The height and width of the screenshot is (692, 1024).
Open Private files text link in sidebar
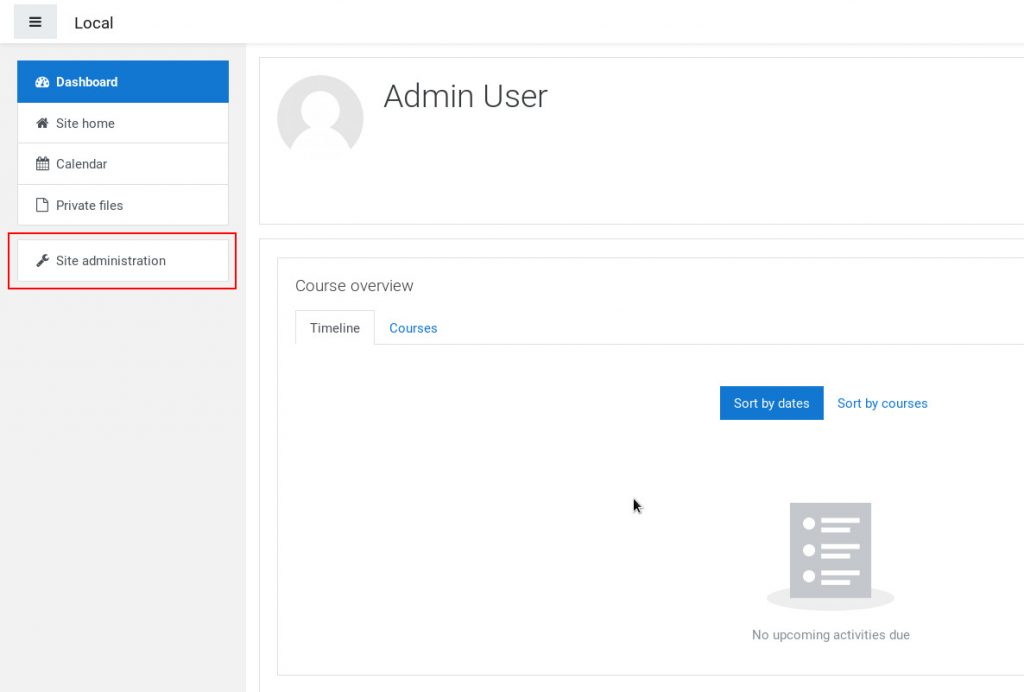(89, 205)
